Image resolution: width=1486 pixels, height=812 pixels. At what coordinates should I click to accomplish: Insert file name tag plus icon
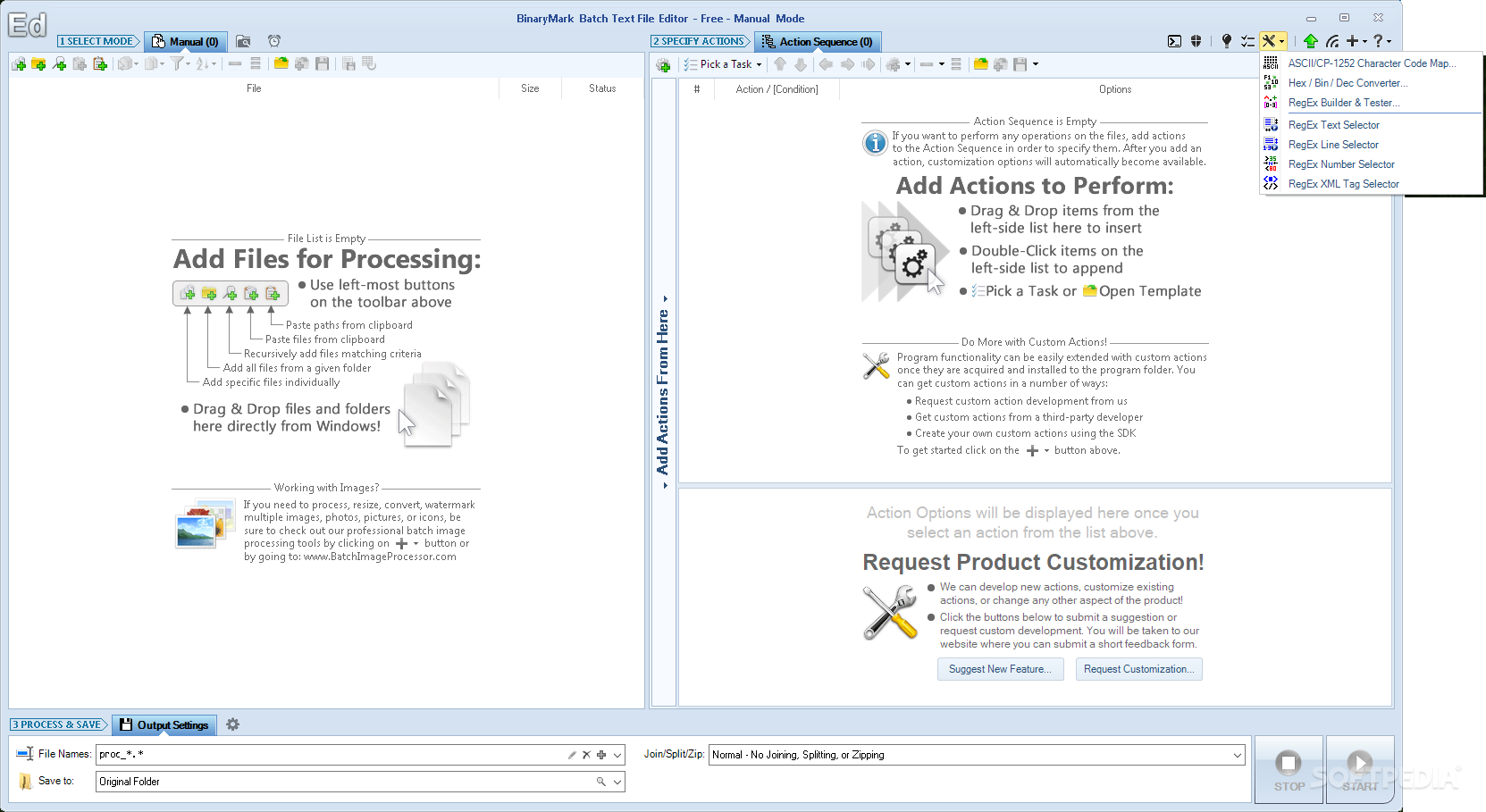[x=601, y=755]
